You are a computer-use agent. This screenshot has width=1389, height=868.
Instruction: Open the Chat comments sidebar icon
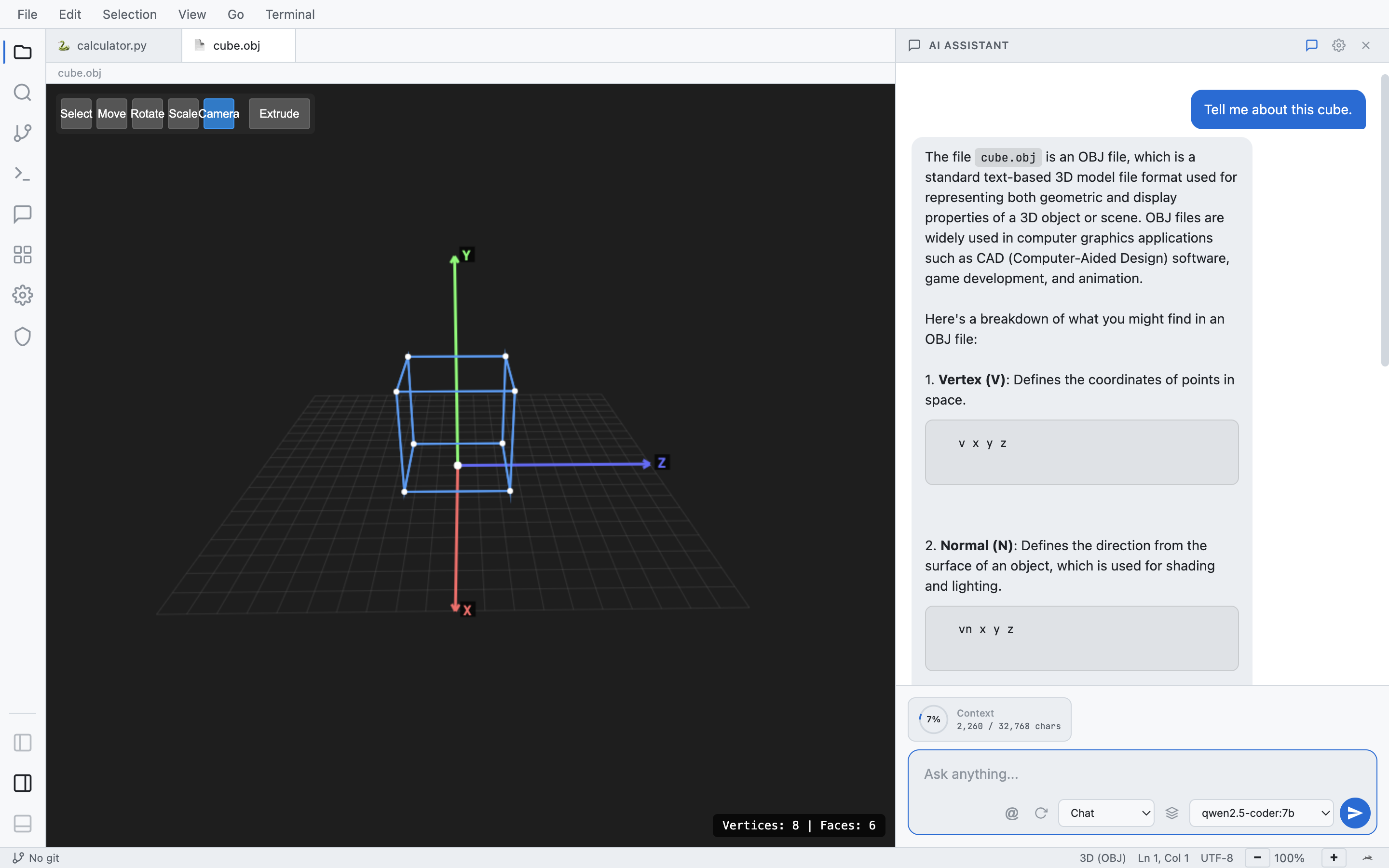point(22,214)
